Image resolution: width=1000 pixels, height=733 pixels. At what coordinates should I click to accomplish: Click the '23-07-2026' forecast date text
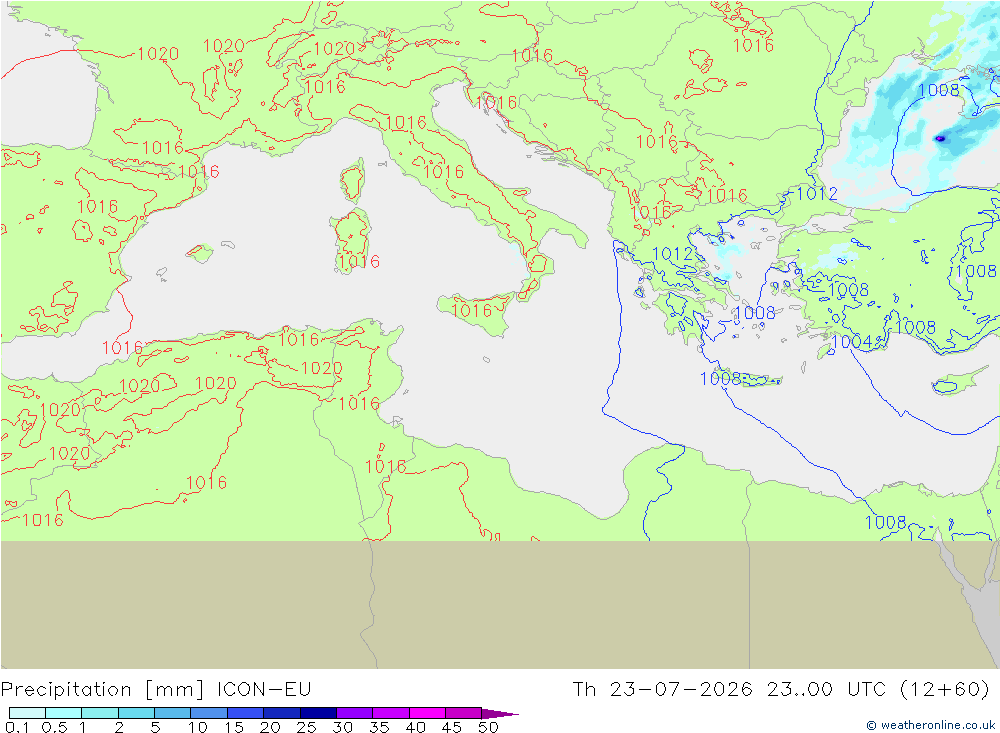coord(680,689)
